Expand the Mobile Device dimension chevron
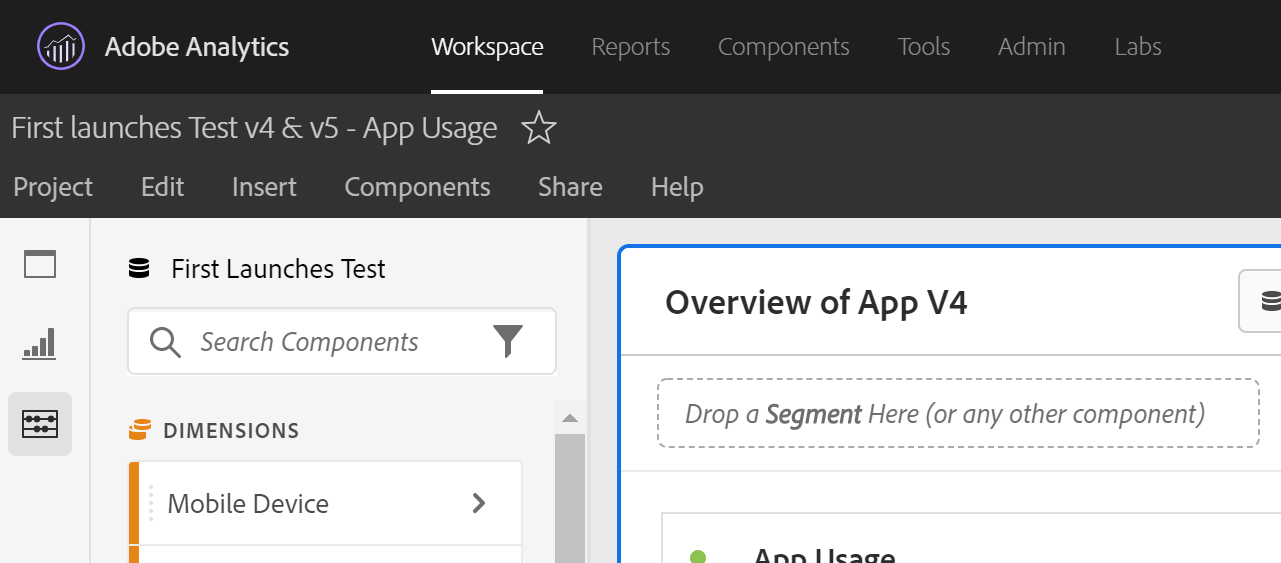This screenshot has height=563, width=1281. click(479, 503)
